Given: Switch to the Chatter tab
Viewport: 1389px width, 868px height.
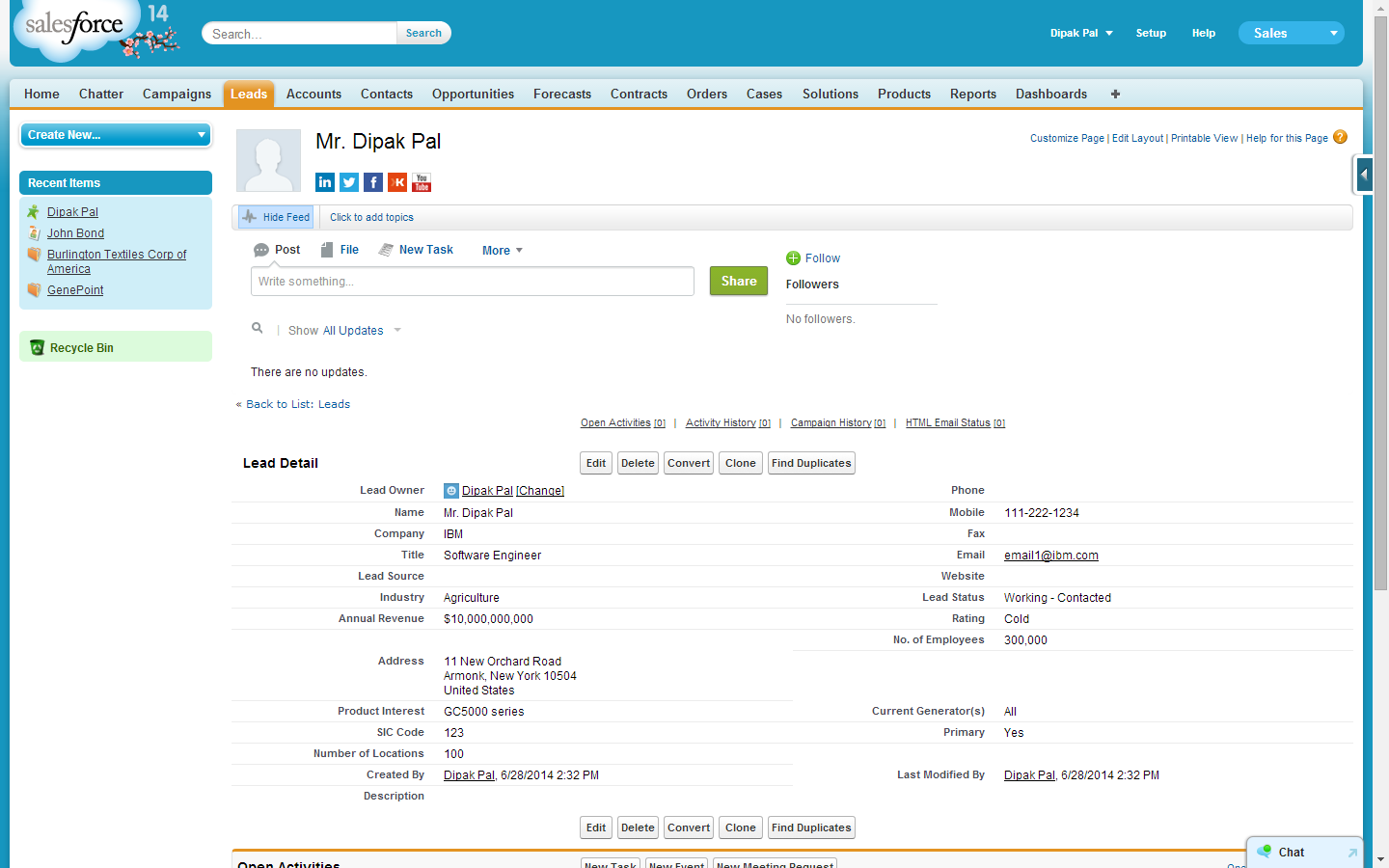Looking at the screenshot, I should [101, 94].
